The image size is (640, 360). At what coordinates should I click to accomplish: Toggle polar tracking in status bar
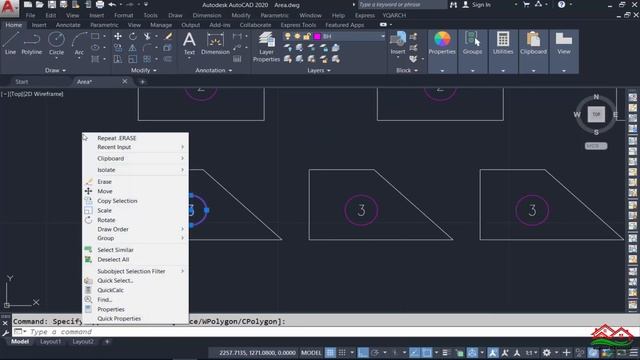pos(375,353)
